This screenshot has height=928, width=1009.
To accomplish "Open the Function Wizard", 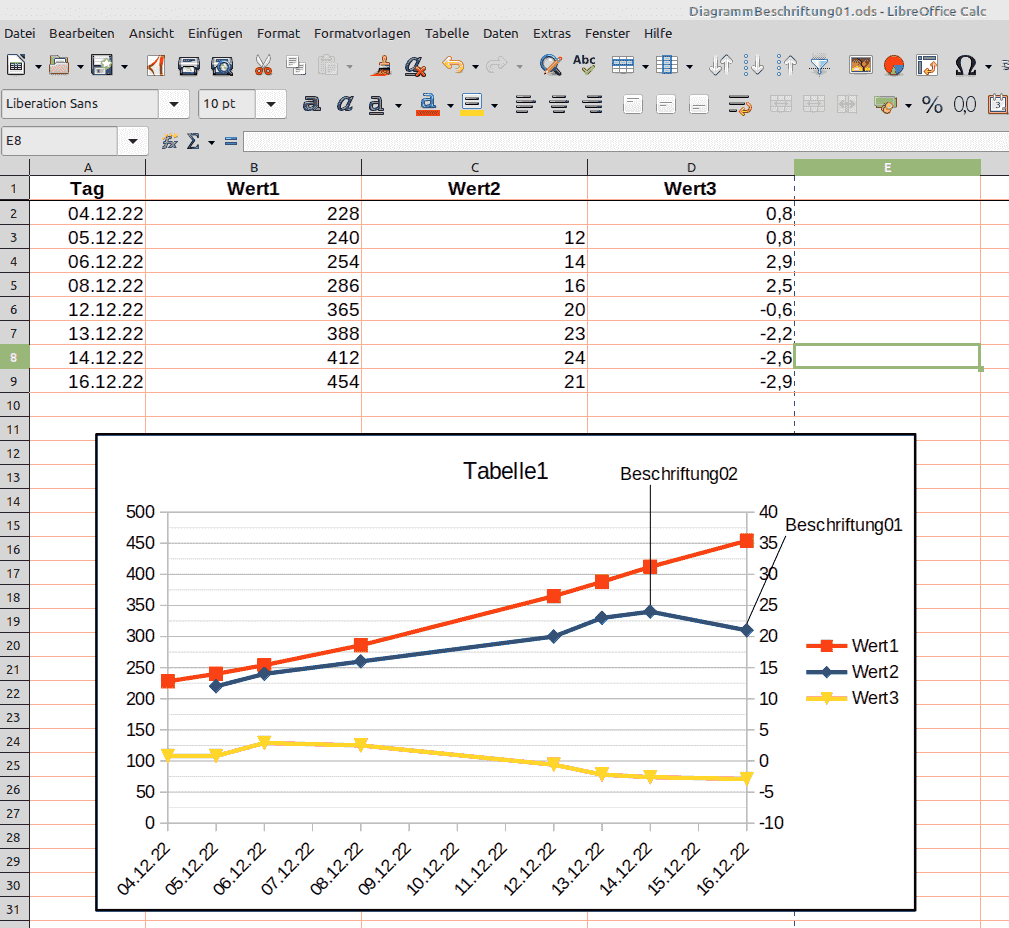I will (x=170, y=141).
